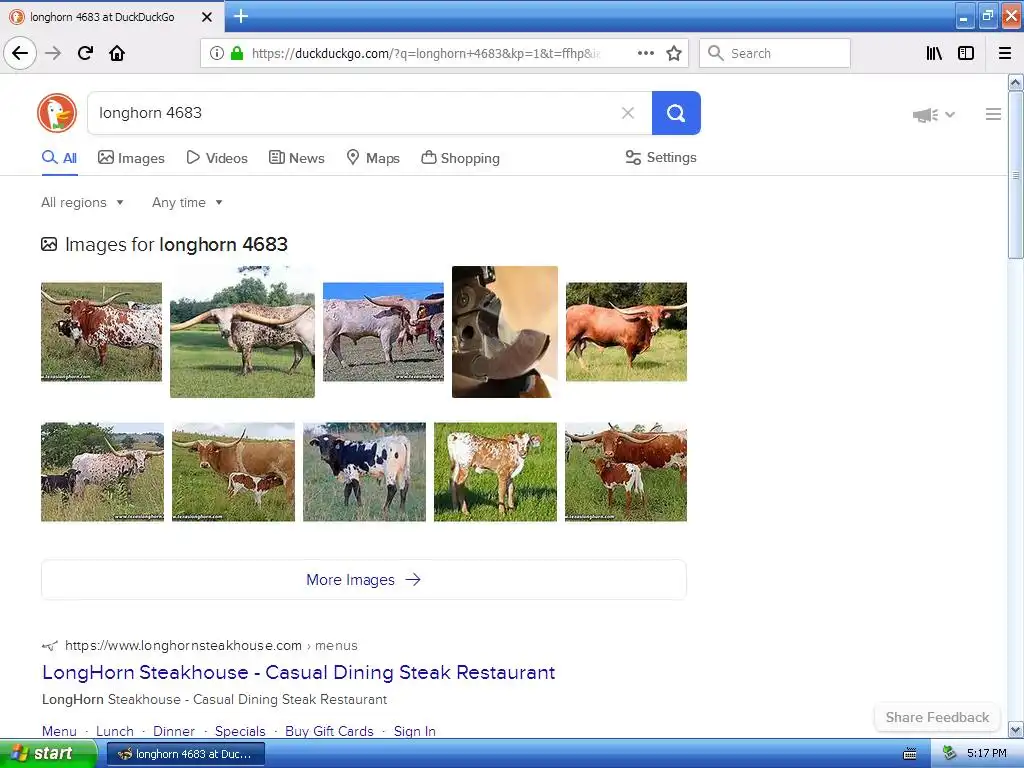
Task: Open the Buy Gift Cards sitelink
Action: [x=329, y=731]
